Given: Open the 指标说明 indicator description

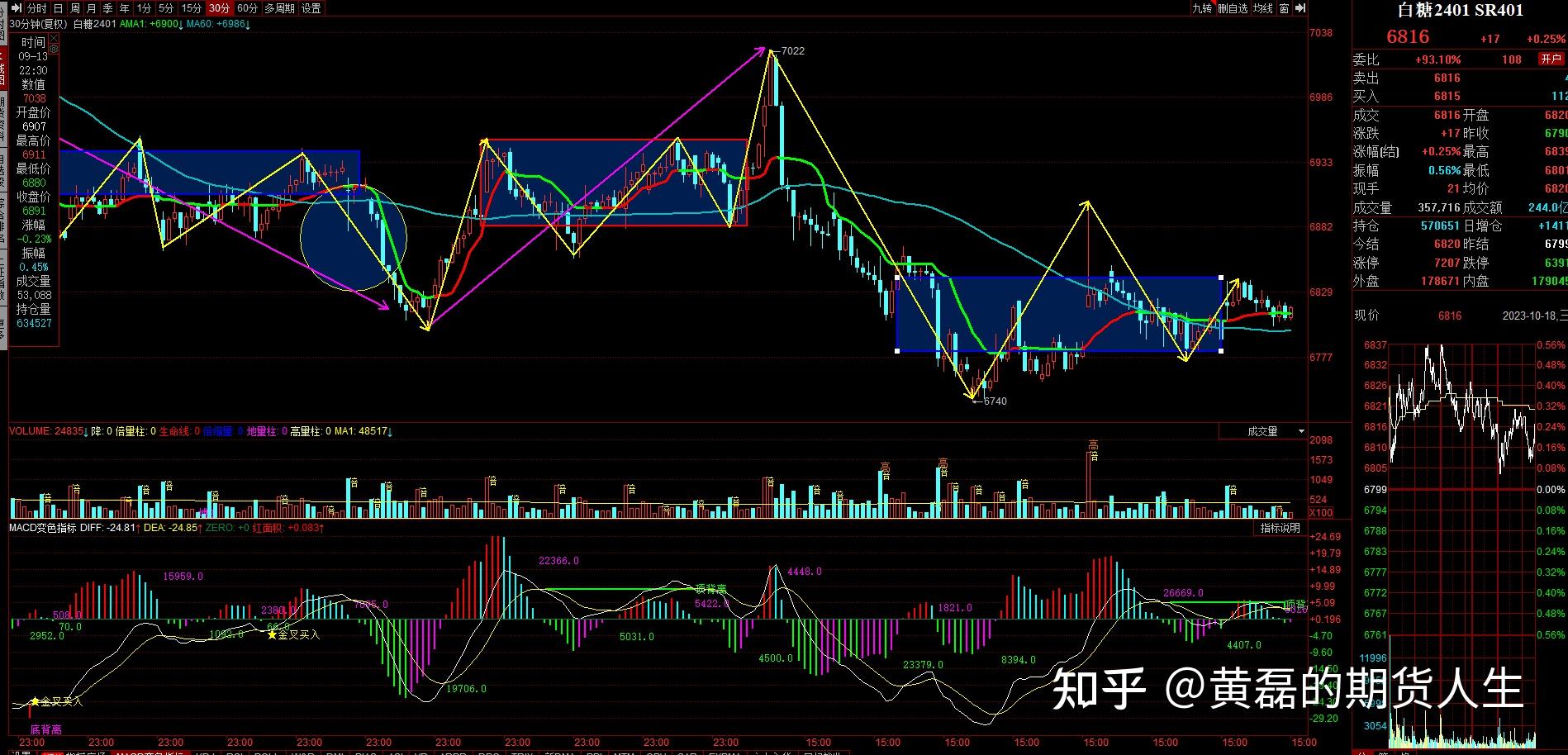Looking at the screenshot, I should (x=1281, y=528).
